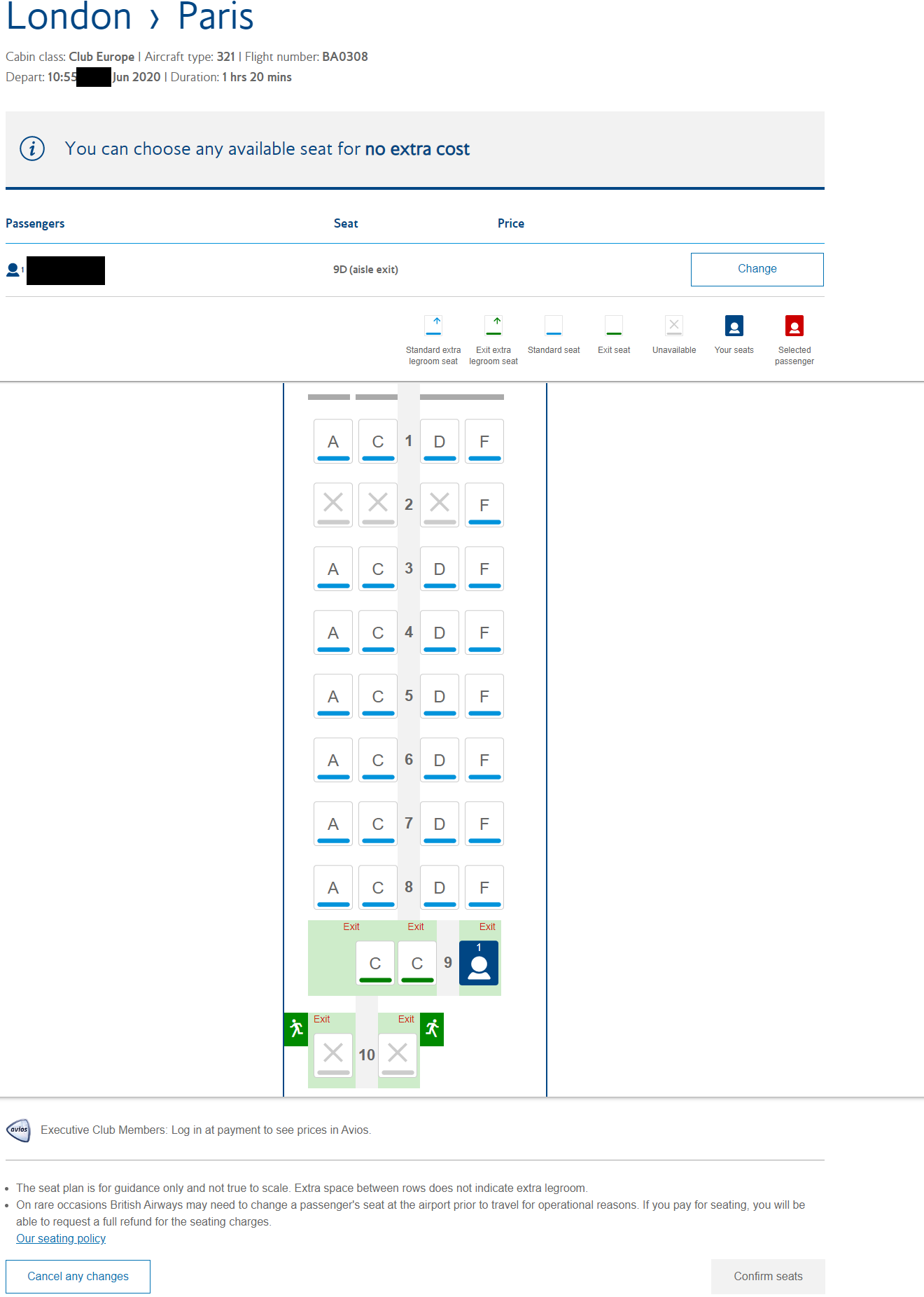Viewport: 924px width, 1297px height.
Task: Click the passenger 1 person icon
Action: tap(13, 270)
